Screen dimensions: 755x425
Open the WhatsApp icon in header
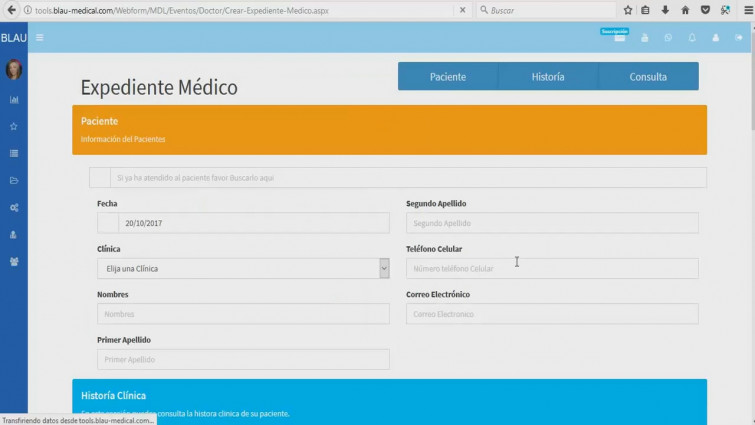(x=668, y=38)
